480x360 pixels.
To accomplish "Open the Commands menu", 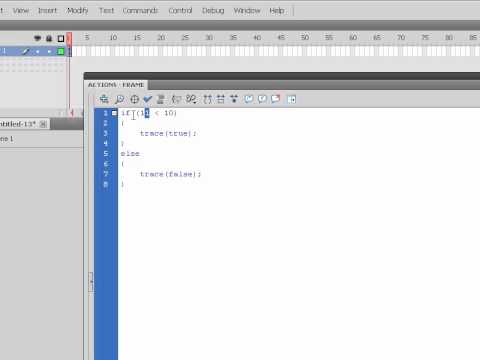I will 140,11.
